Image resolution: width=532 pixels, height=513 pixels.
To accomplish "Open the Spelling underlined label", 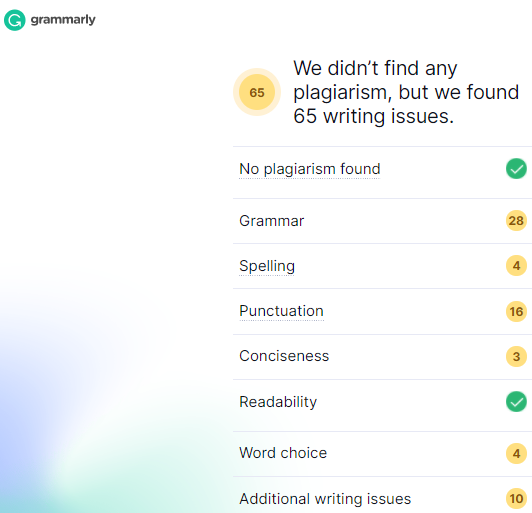I will click(267, 266).
